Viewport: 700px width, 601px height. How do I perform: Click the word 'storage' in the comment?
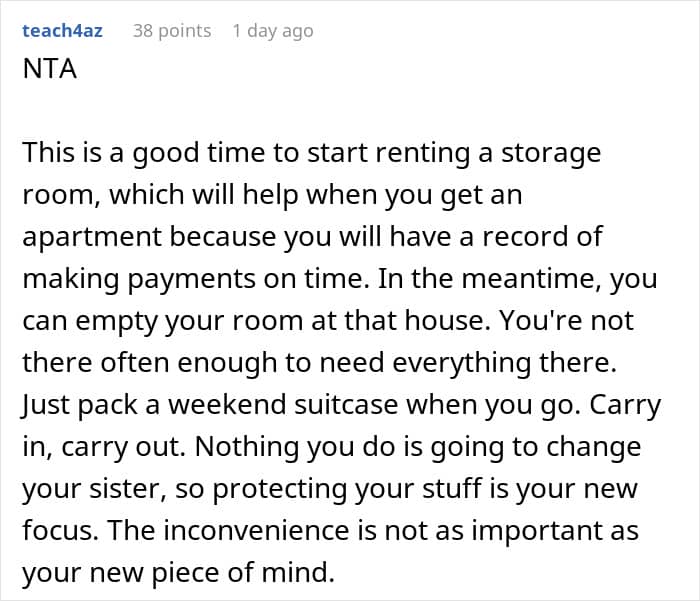coord(555,153)
